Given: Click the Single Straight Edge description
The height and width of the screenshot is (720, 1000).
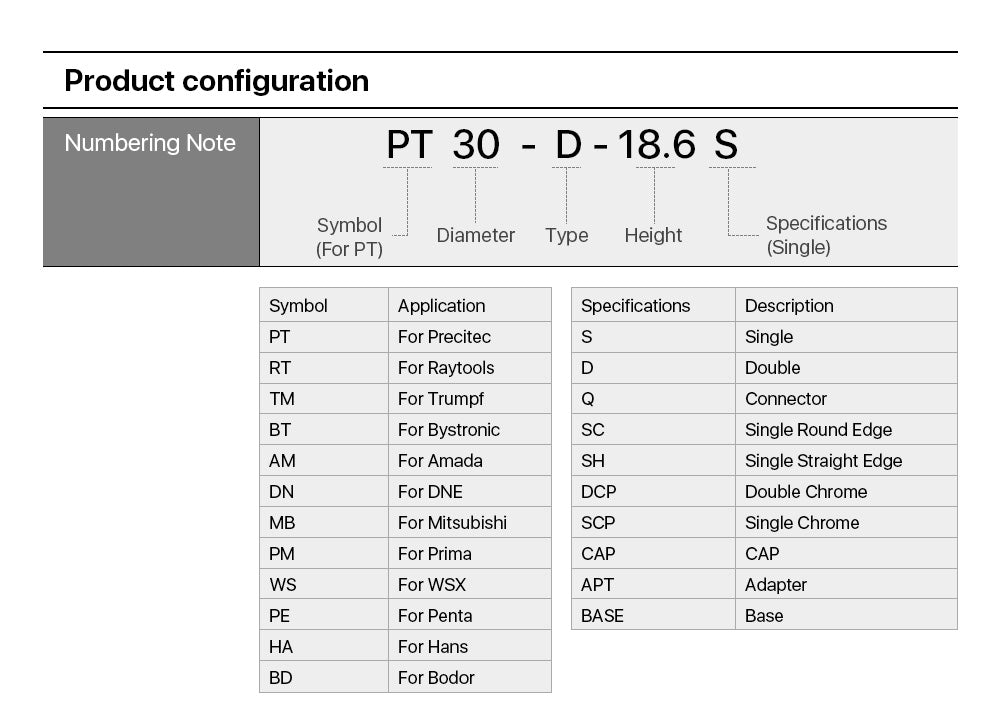Looking at the screenshot, I should click(x=823, y=461).
